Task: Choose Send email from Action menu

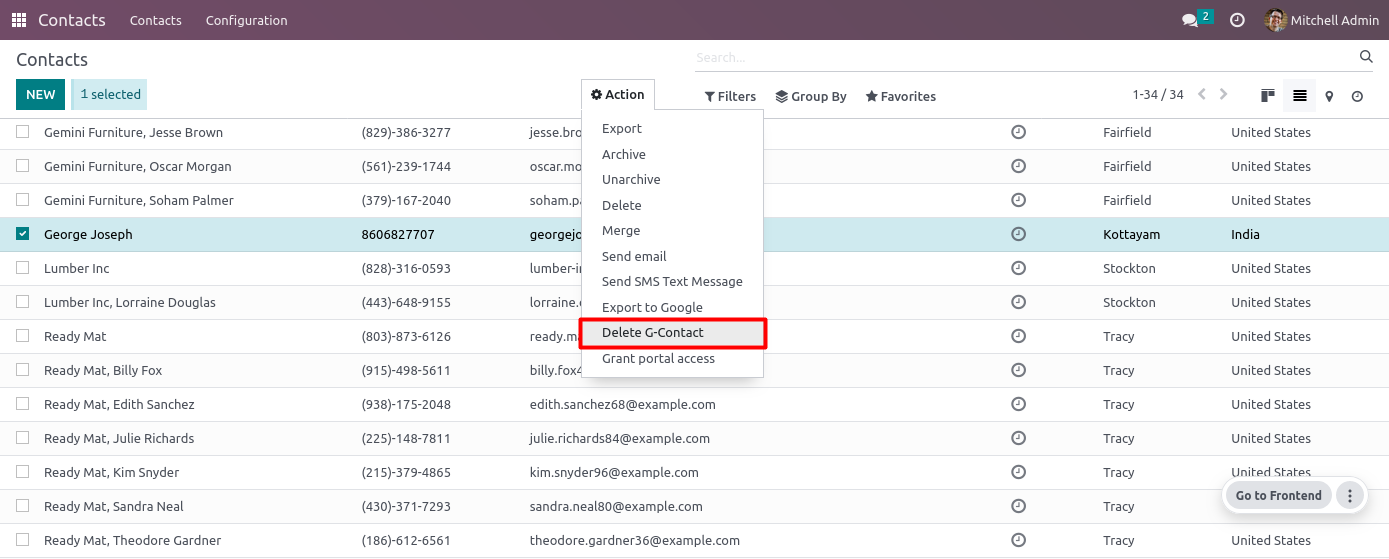Action: click(672, 257)
